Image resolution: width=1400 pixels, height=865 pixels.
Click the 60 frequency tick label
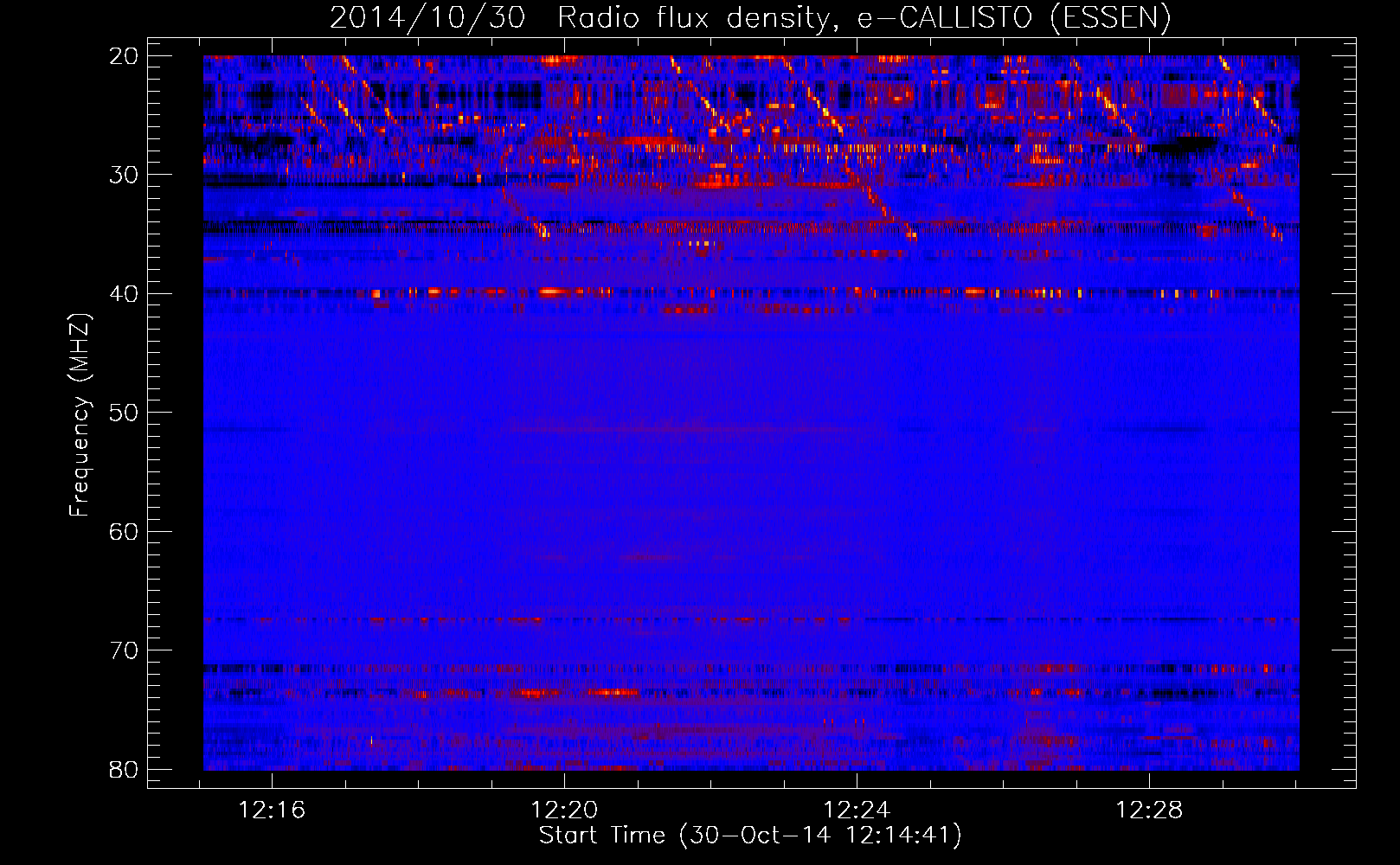124,532
